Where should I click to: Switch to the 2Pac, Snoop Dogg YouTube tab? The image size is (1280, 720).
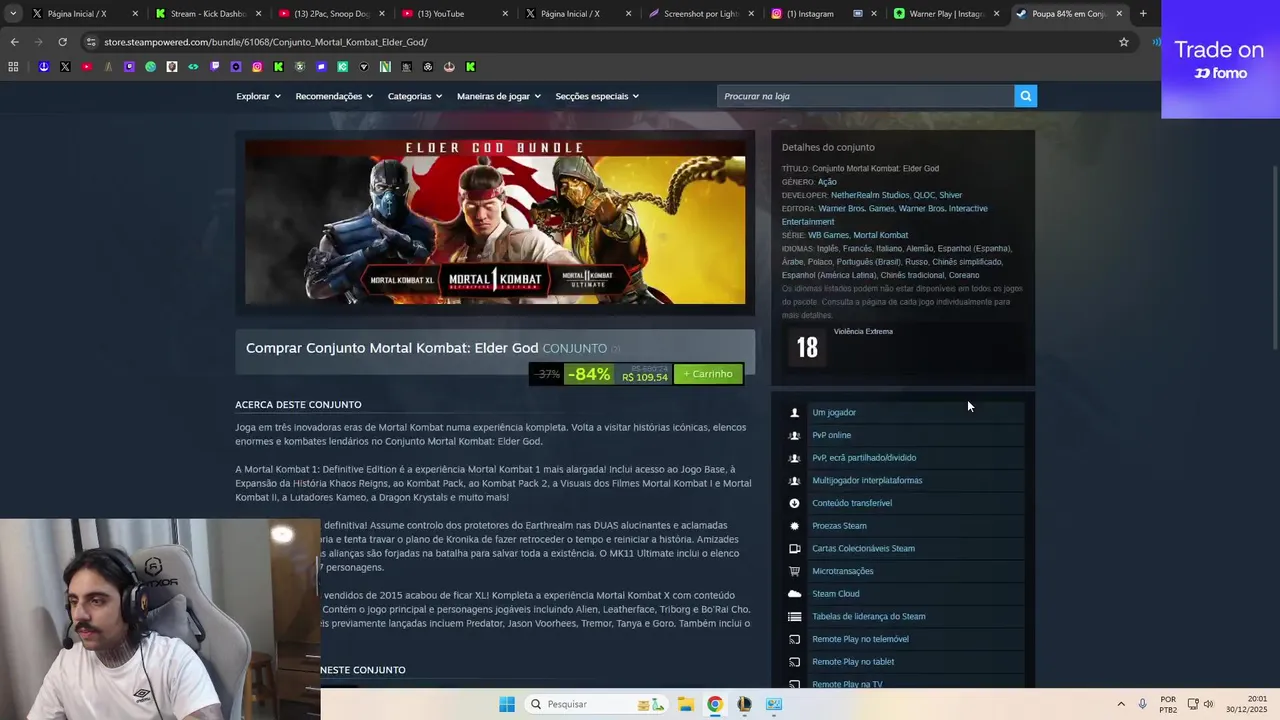[x=330, y=14]
